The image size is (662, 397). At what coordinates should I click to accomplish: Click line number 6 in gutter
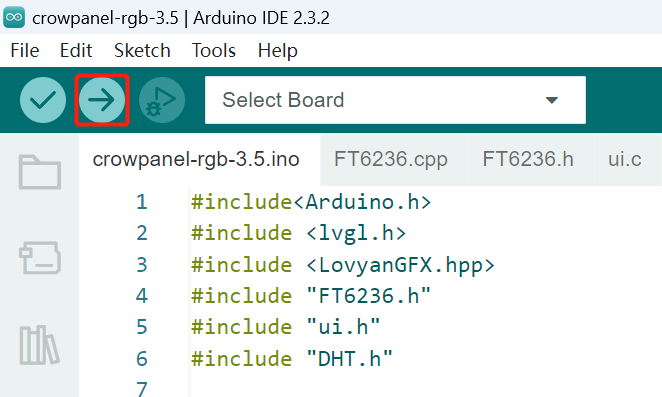142,359
